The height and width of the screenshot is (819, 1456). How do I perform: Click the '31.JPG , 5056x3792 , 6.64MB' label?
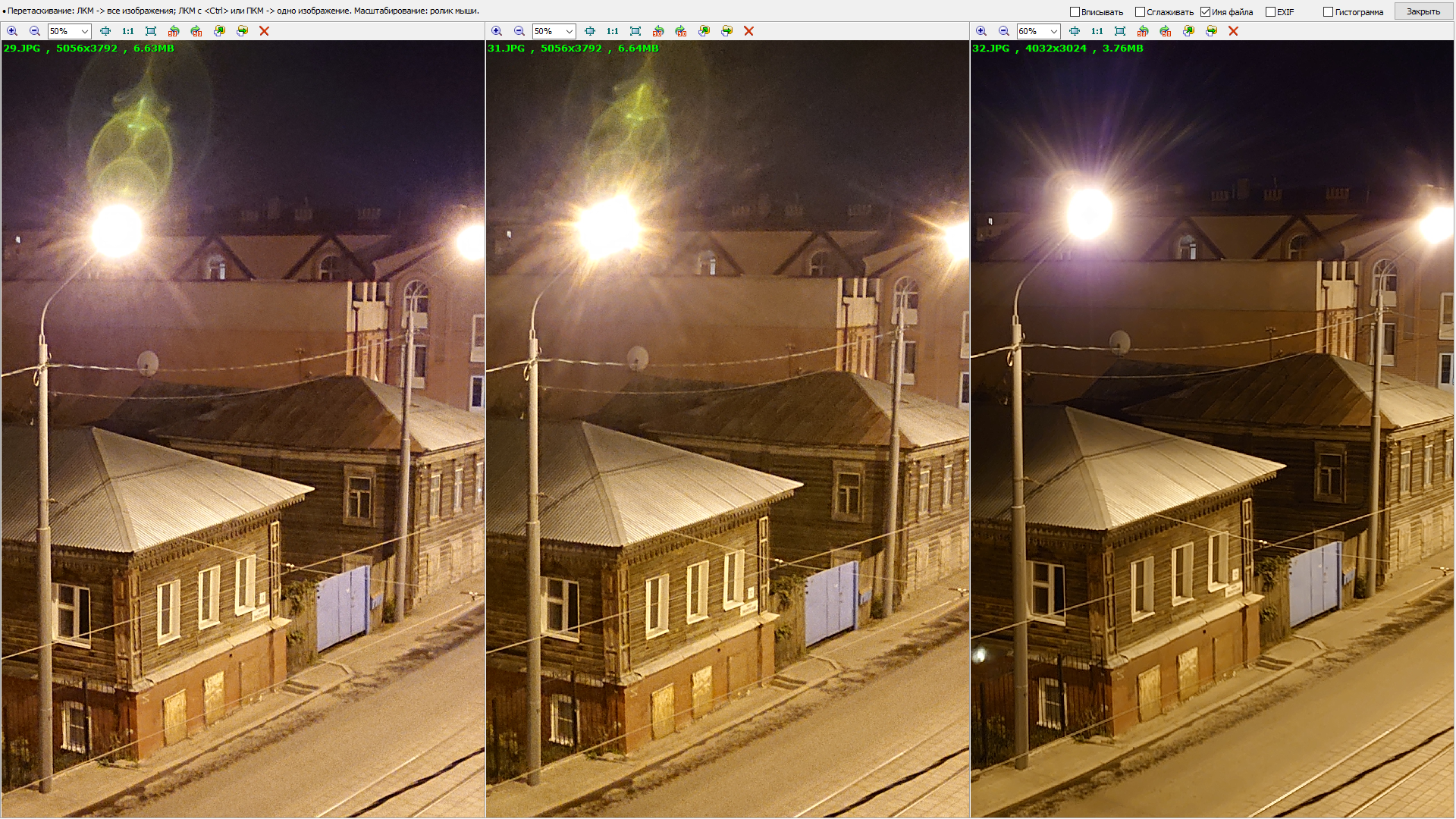click(x=573, y=48)
